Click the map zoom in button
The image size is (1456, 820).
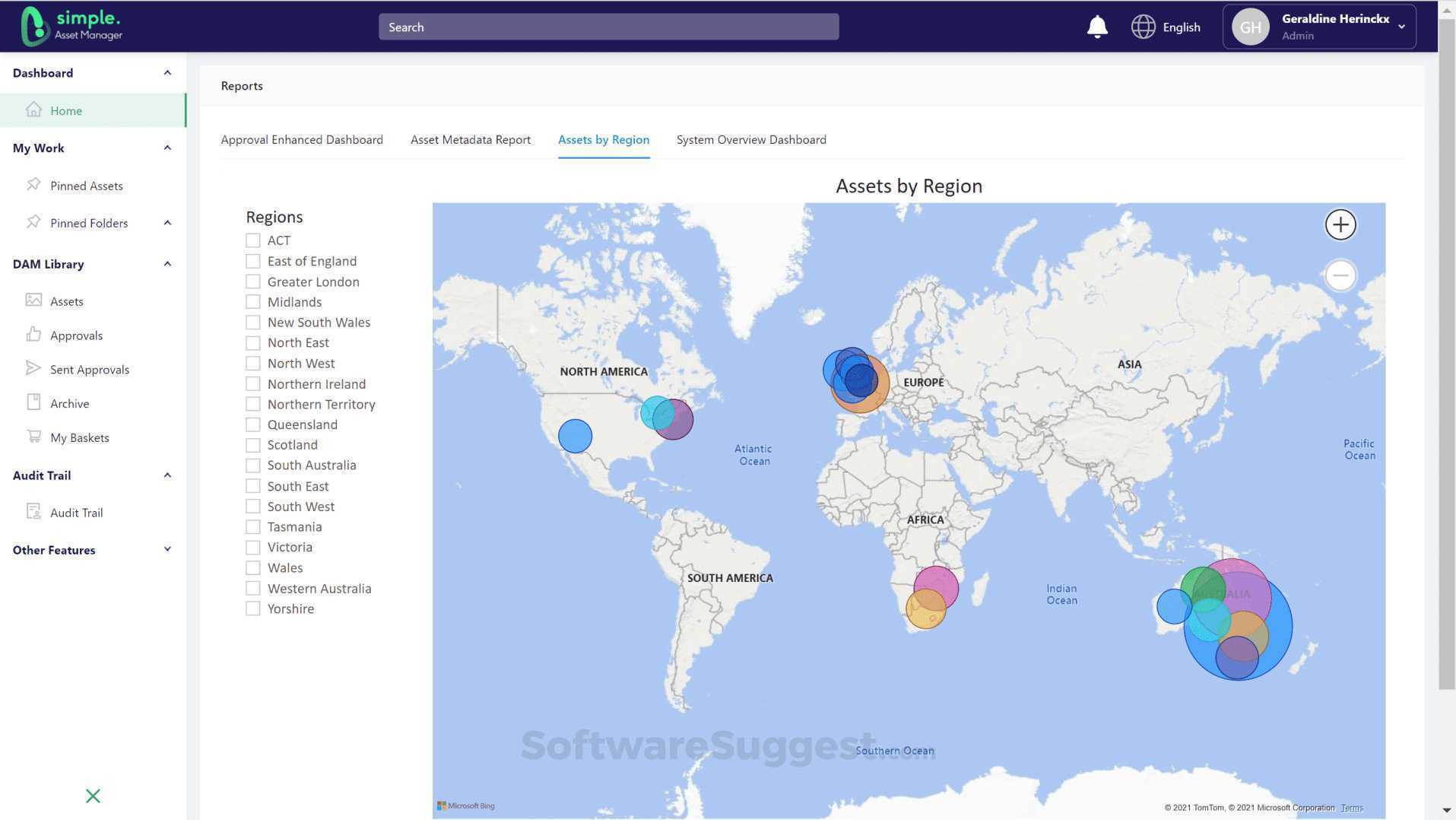pyautogui.click(x=1340, y=224)
